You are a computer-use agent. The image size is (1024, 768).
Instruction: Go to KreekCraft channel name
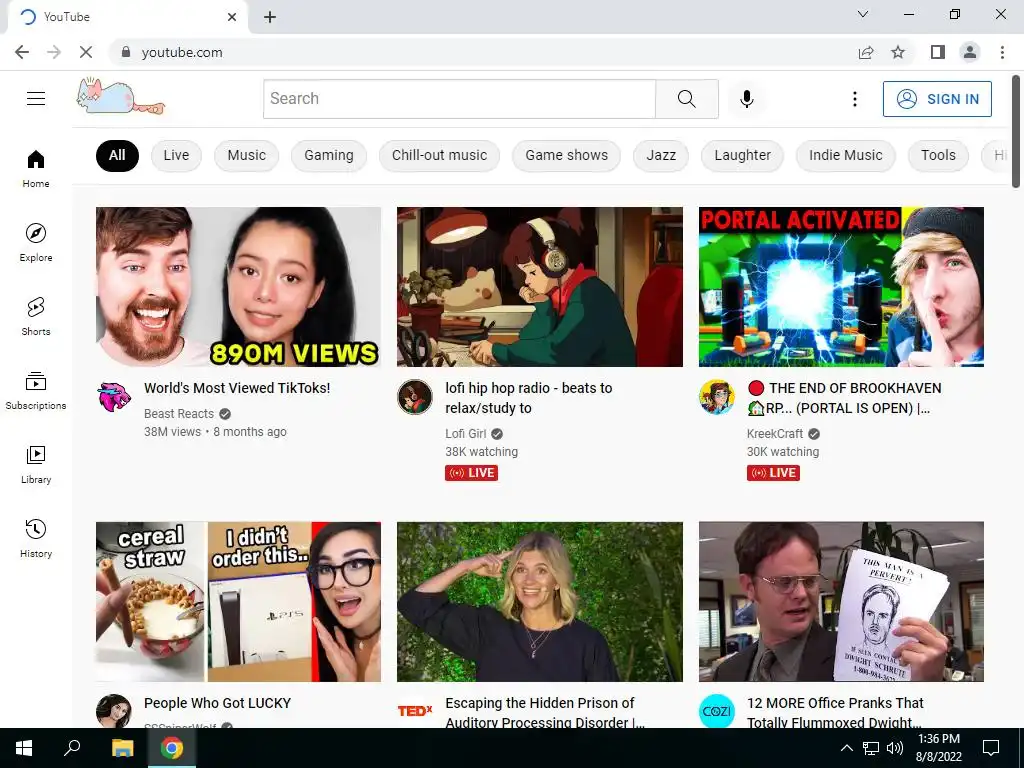tap(775, 434)
